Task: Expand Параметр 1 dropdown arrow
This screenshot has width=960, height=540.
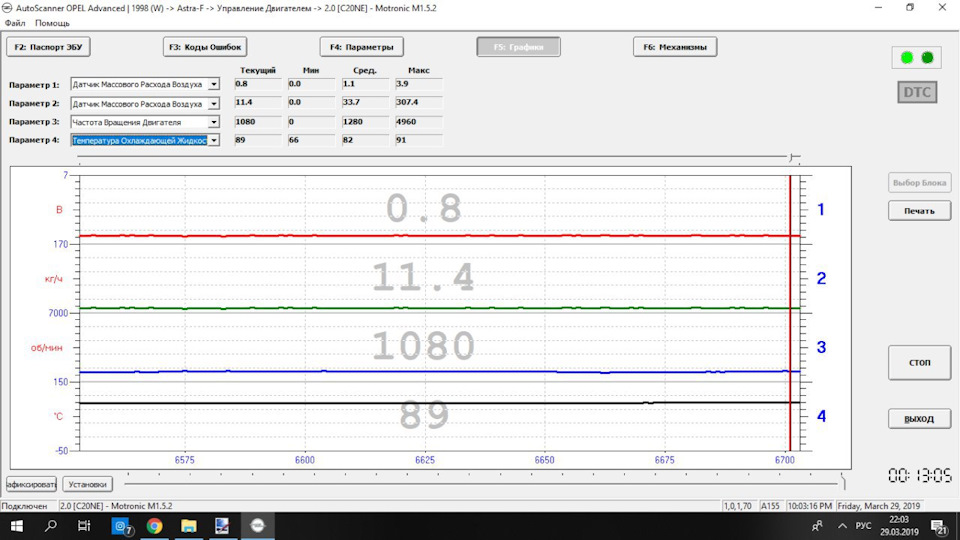Action: [x=214, y=84]
